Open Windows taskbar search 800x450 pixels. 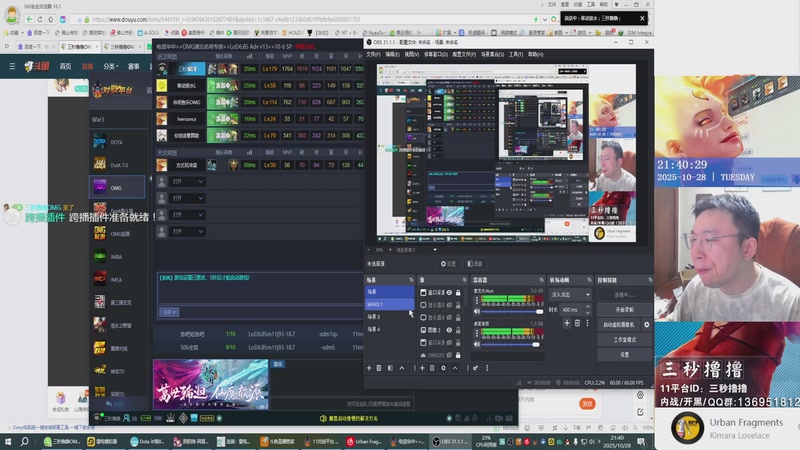pos(24,441)
